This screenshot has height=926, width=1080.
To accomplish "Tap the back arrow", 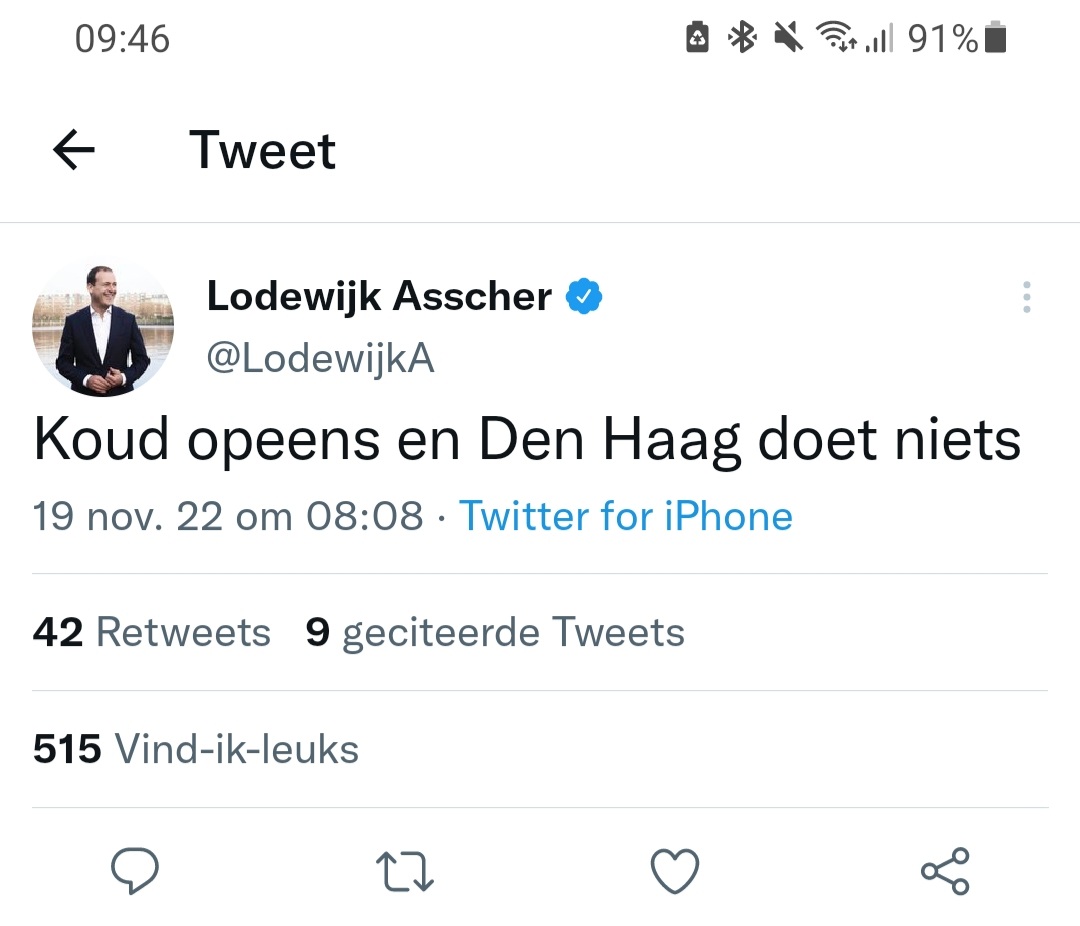I will pos(74,150).
